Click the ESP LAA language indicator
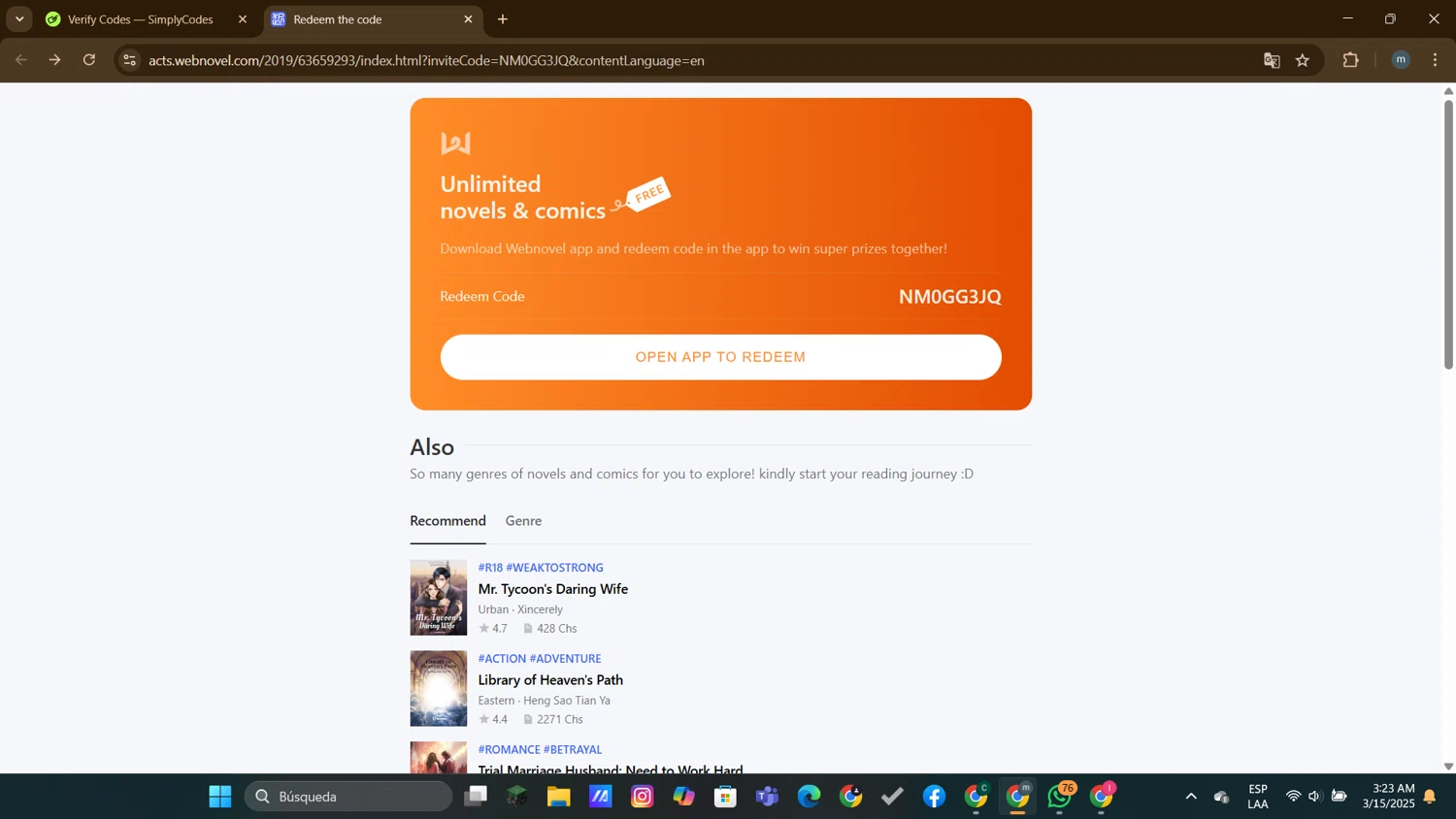 1258,797
